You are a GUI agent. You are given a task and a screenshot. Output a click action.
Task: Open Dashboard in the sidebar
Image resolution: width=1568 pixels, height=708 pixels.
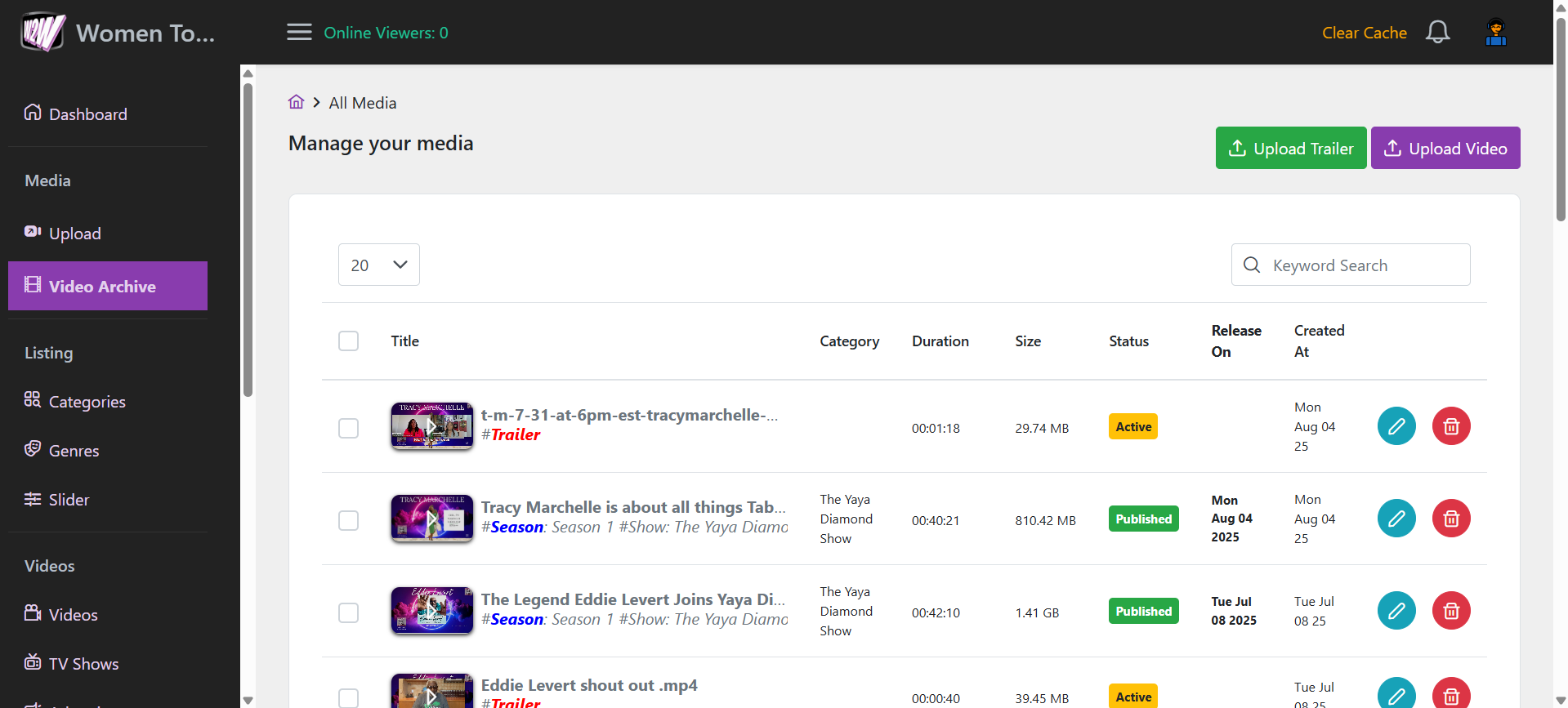tap(108, 114)
